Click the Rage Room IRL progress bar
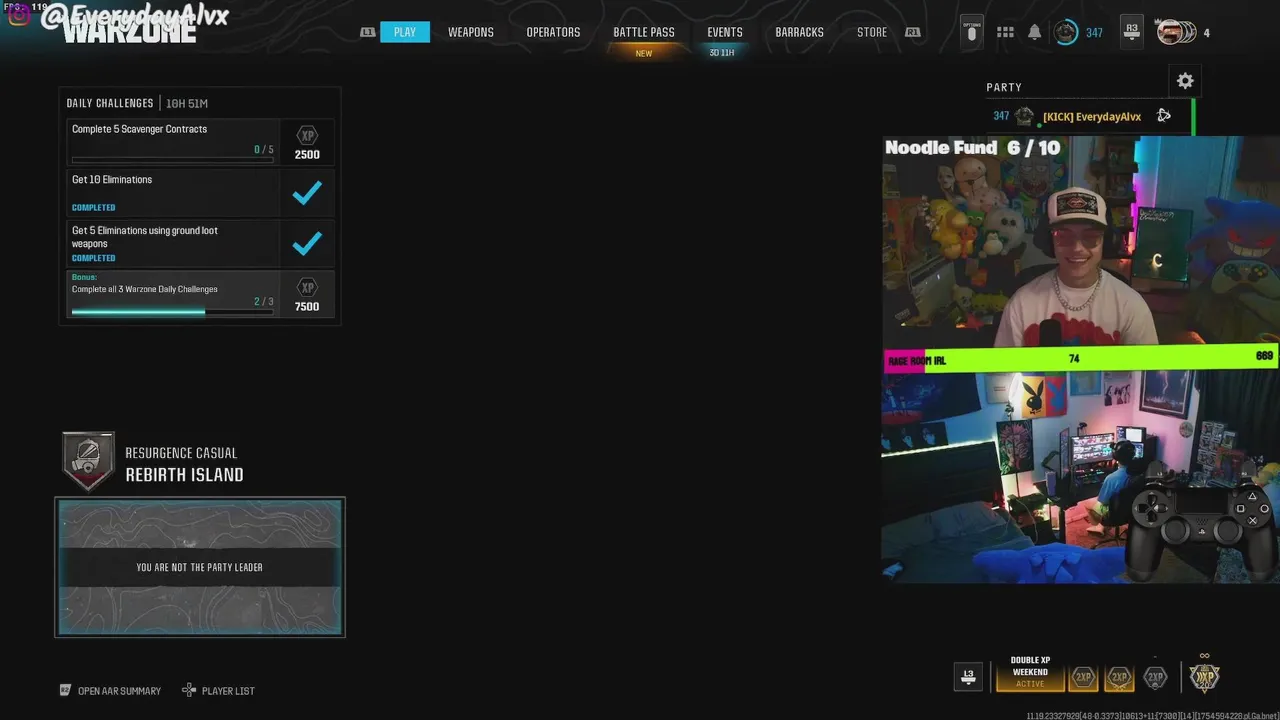1280x720 pixels. (1080, 358)
